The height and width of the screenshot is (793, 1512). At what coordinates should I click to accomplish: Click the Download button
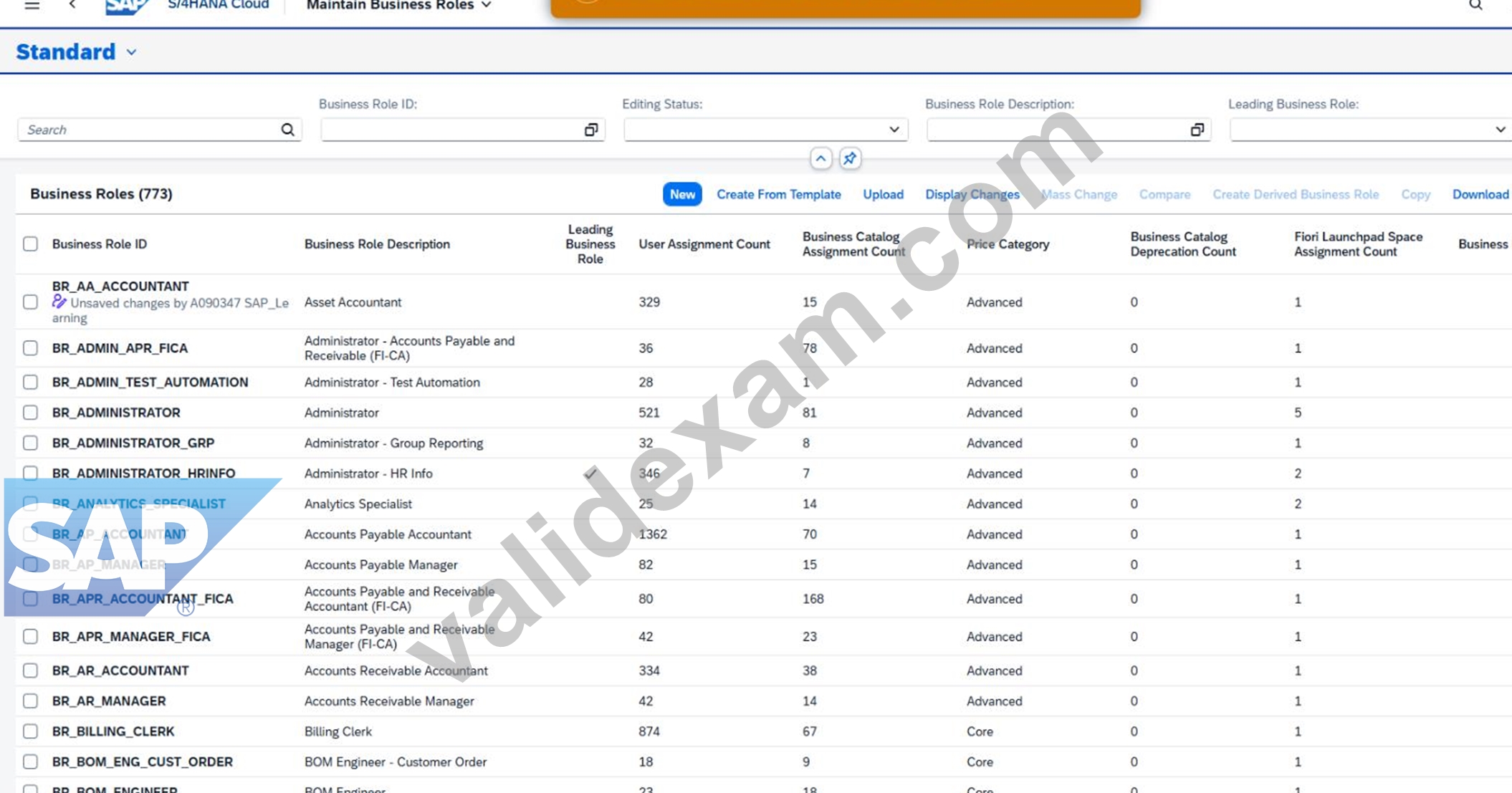(1480, 194)
